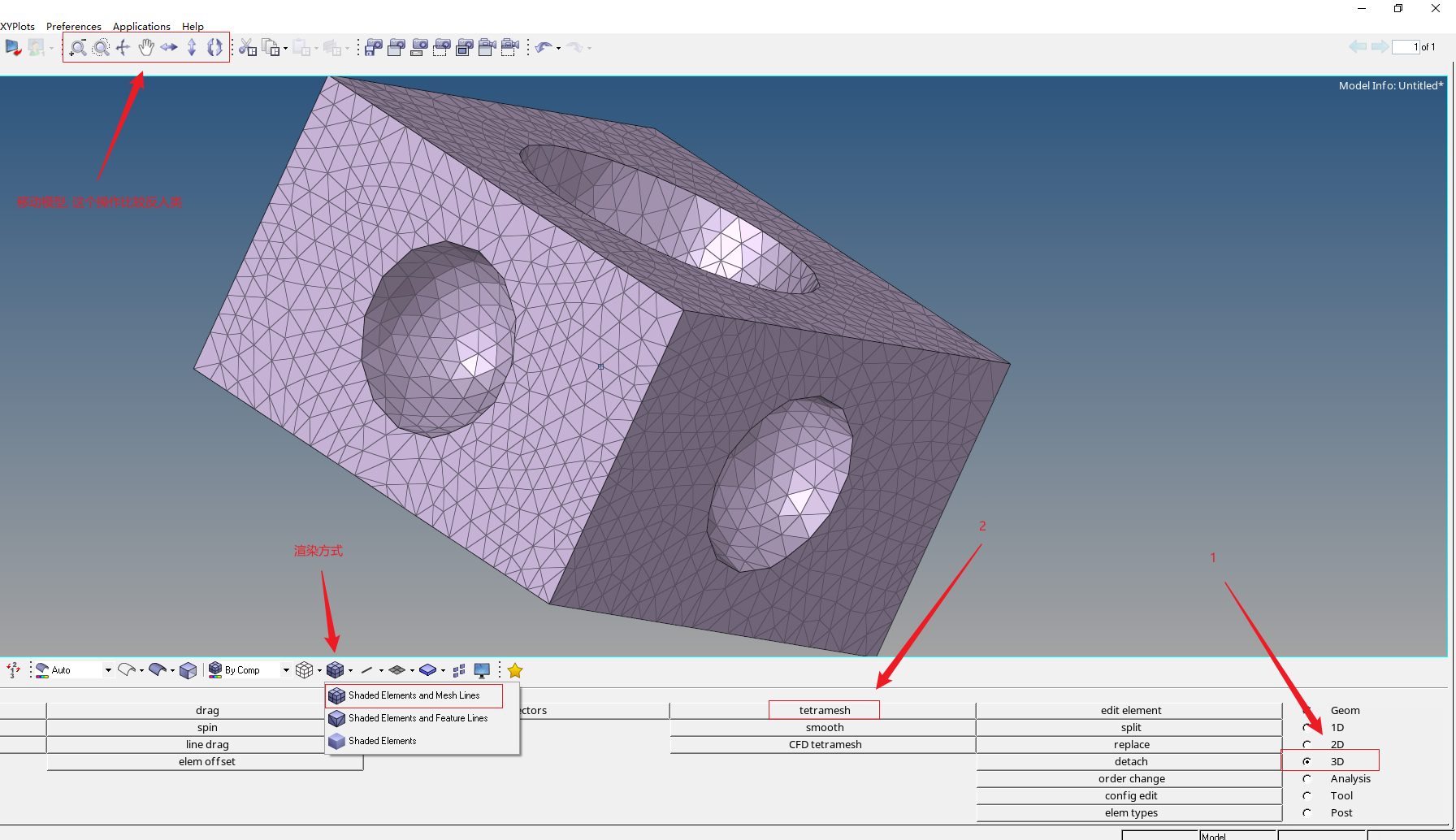Click the 1D element line representation icon
1456x840 pixels.
[x=366, y=670]
